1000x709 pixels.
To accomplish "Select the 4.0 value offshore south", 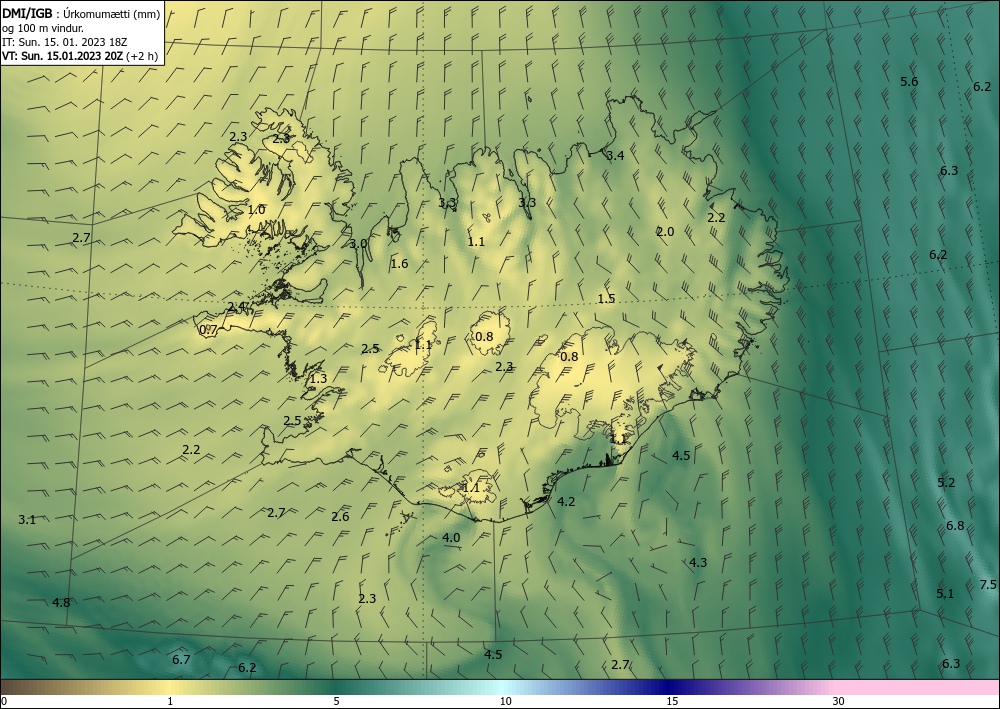I will pyautogui.click(x=451, y=537).
